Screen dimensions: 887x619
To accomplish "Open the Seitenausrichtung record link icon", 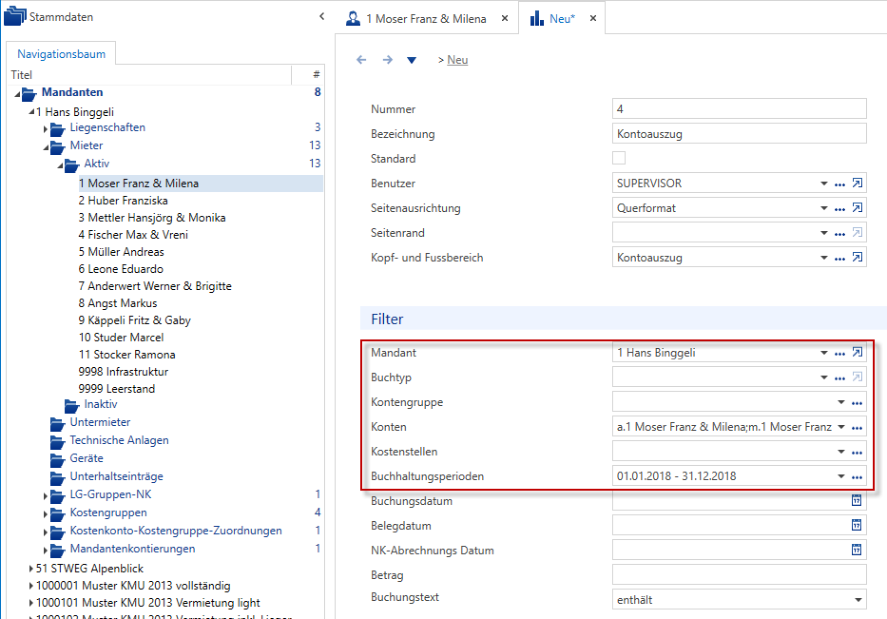I will point(858,208).
